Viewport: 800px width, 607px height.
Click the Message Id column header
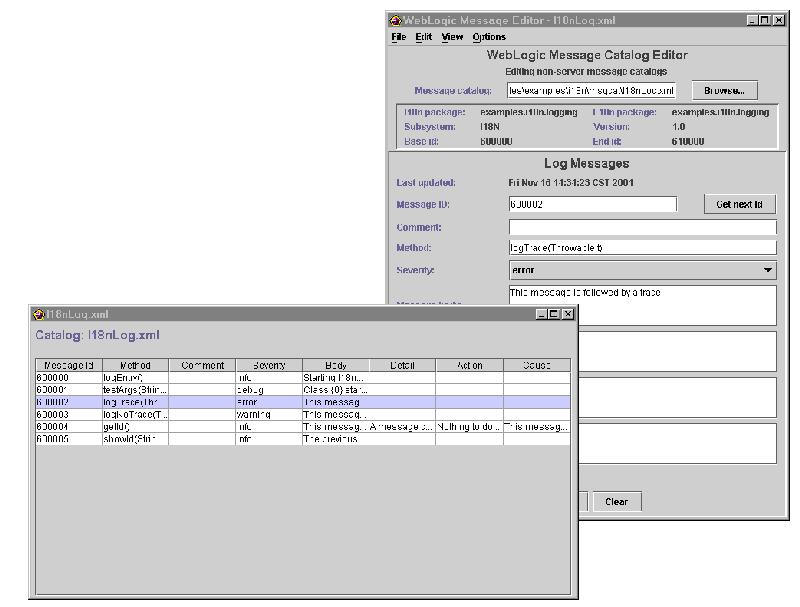[69, 365]
